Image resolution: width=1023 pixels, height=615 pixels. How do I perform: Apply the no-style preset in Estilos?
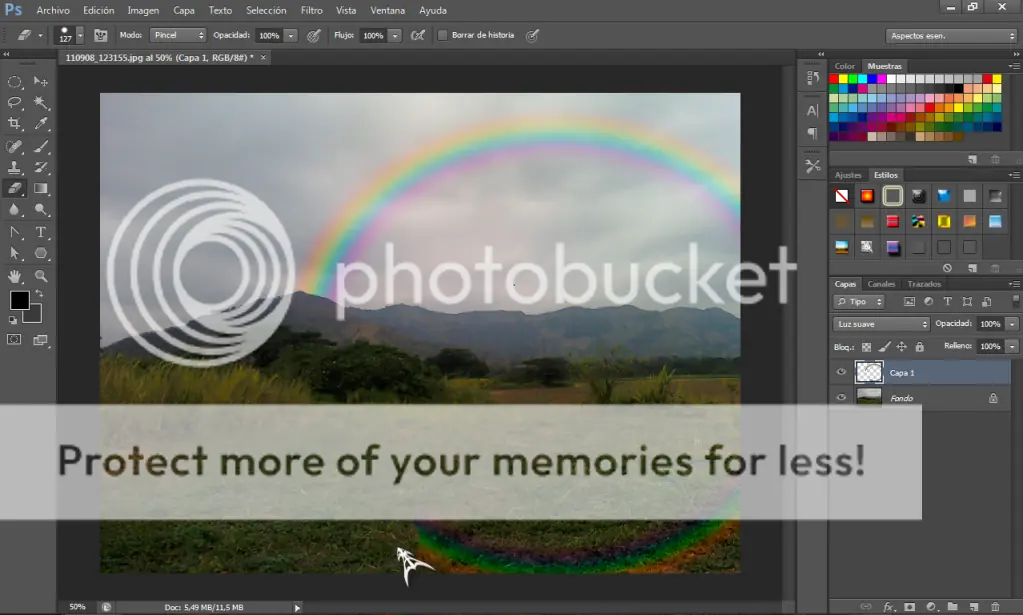[842, 196]
